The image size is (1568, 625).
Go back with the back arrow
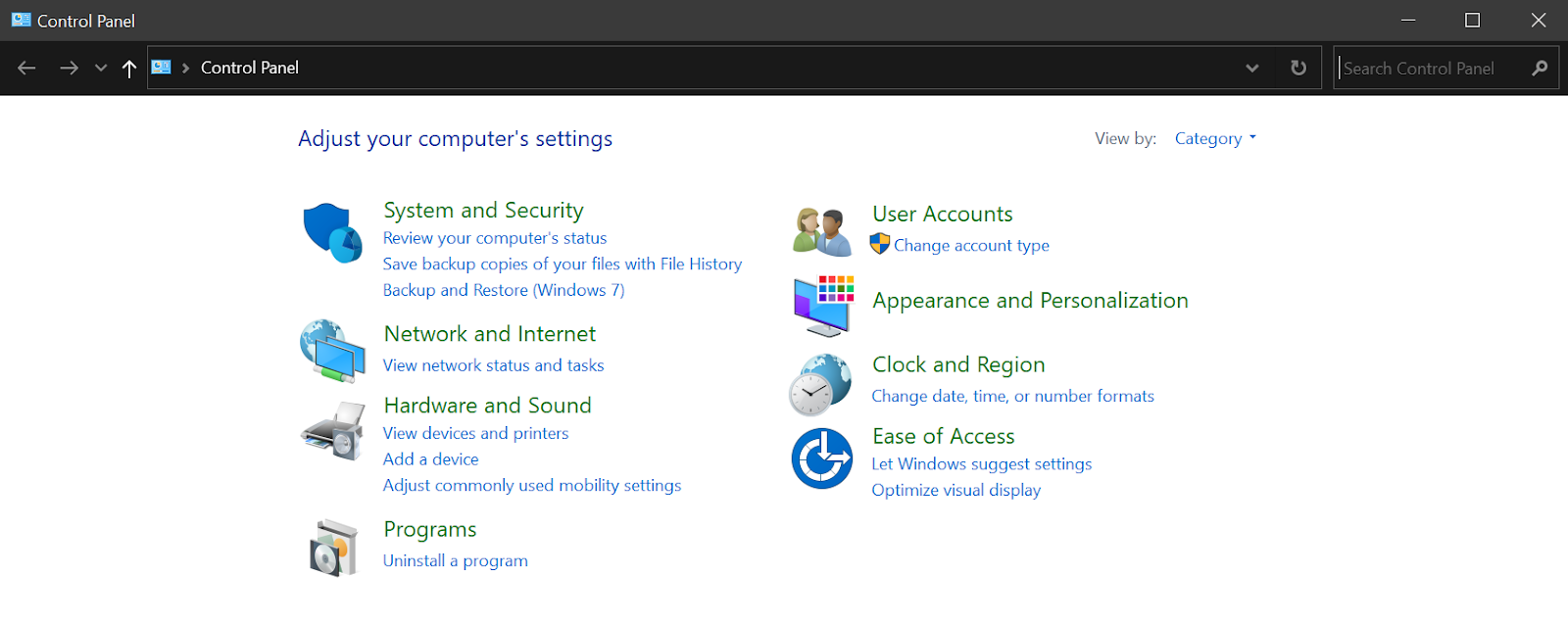(x=26, y=68)
